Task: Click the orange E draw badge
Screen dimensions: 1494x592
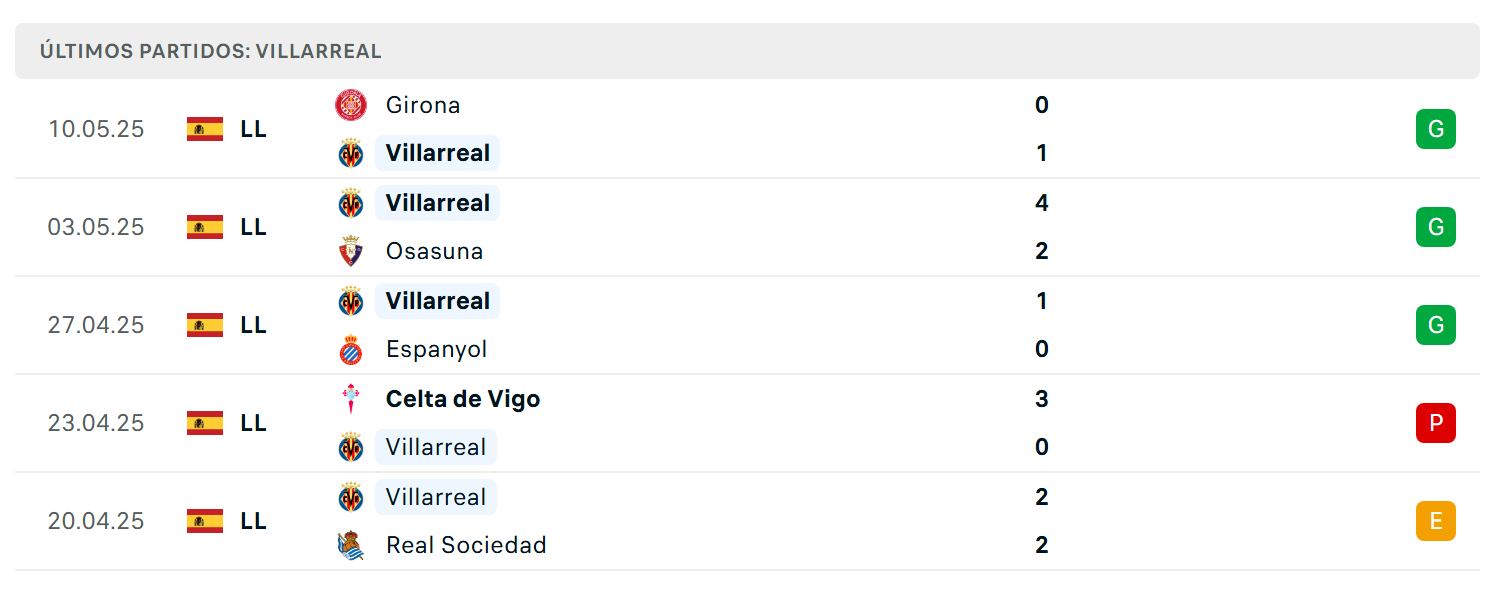Action: 1436,521
